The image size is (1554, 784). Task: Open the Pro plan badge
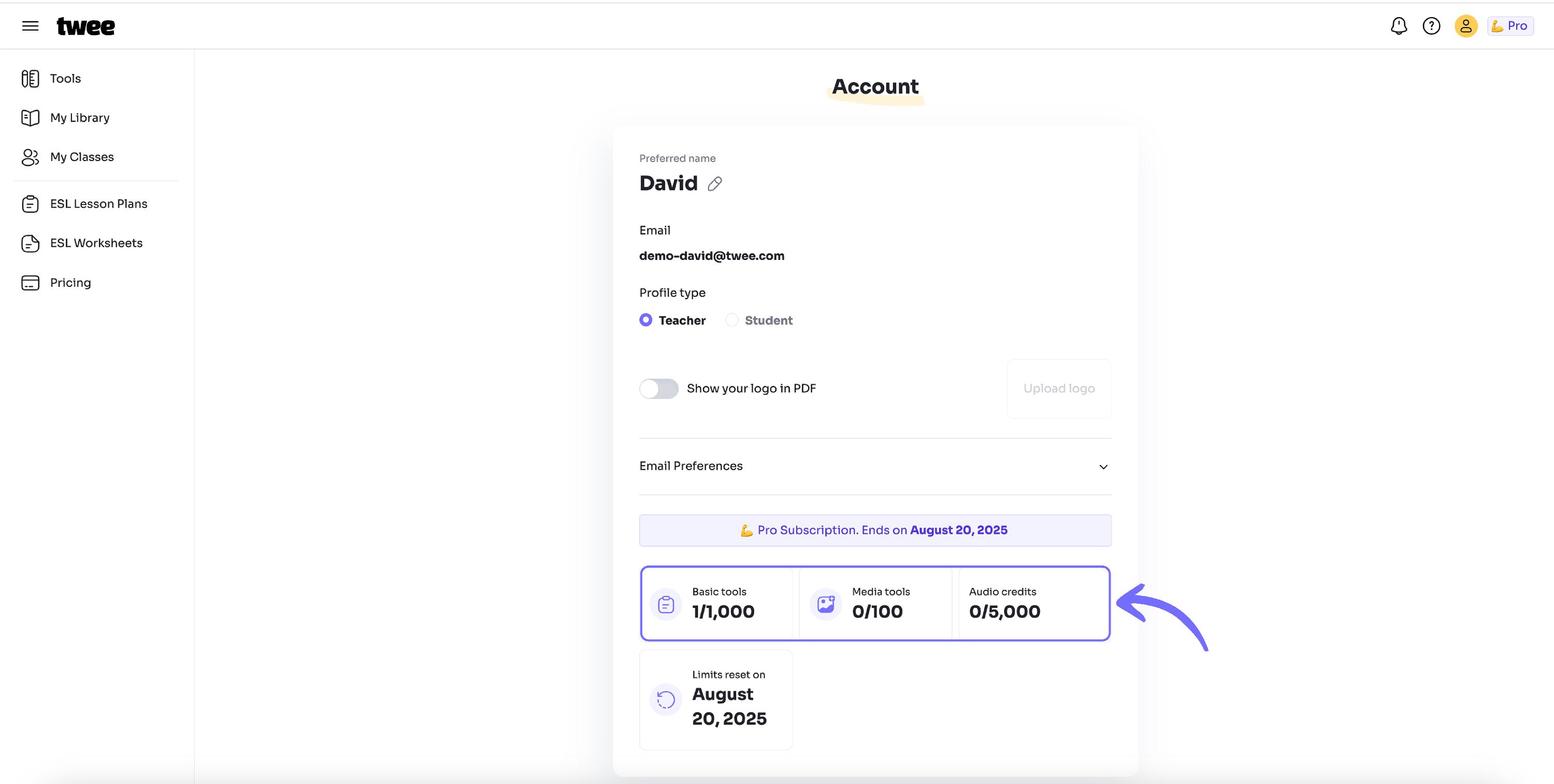(1510, 26)
